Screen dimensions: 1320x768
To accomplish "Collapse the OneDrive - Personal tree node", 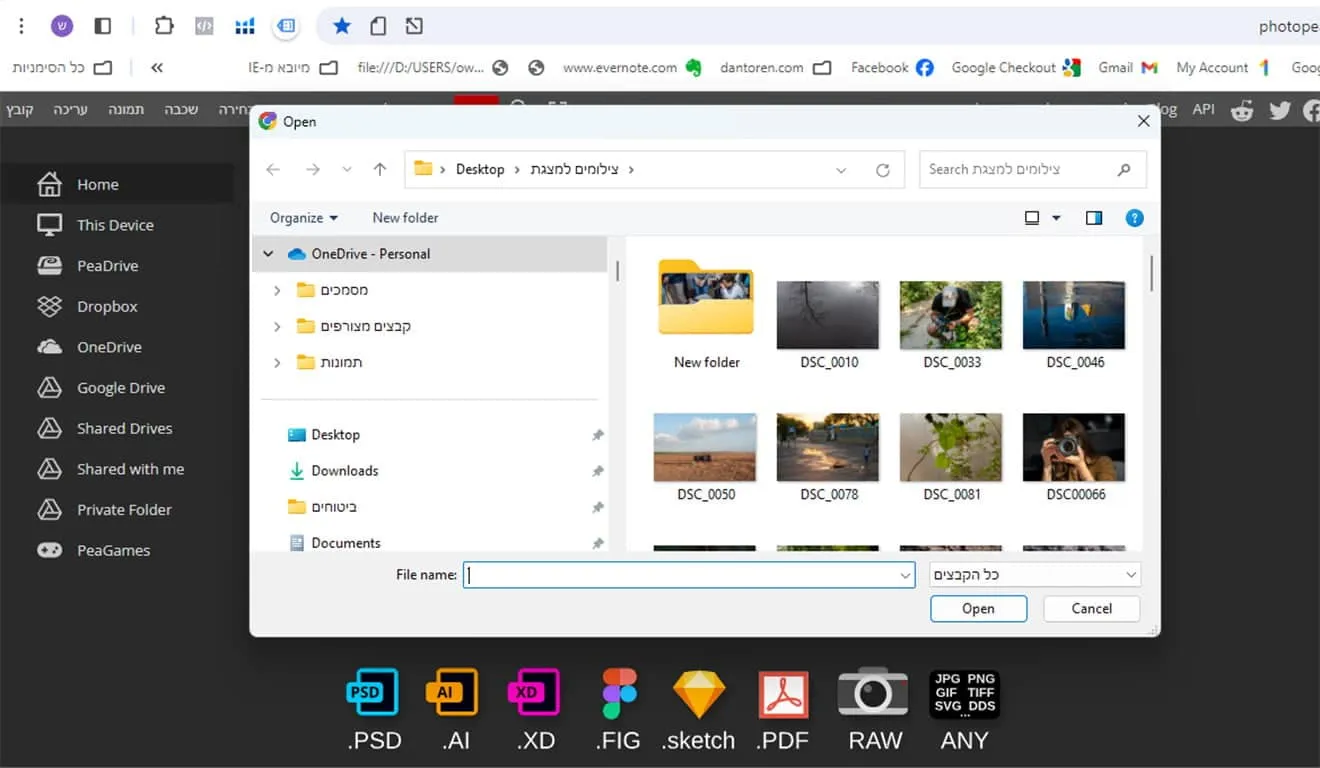I will point(268,254).
